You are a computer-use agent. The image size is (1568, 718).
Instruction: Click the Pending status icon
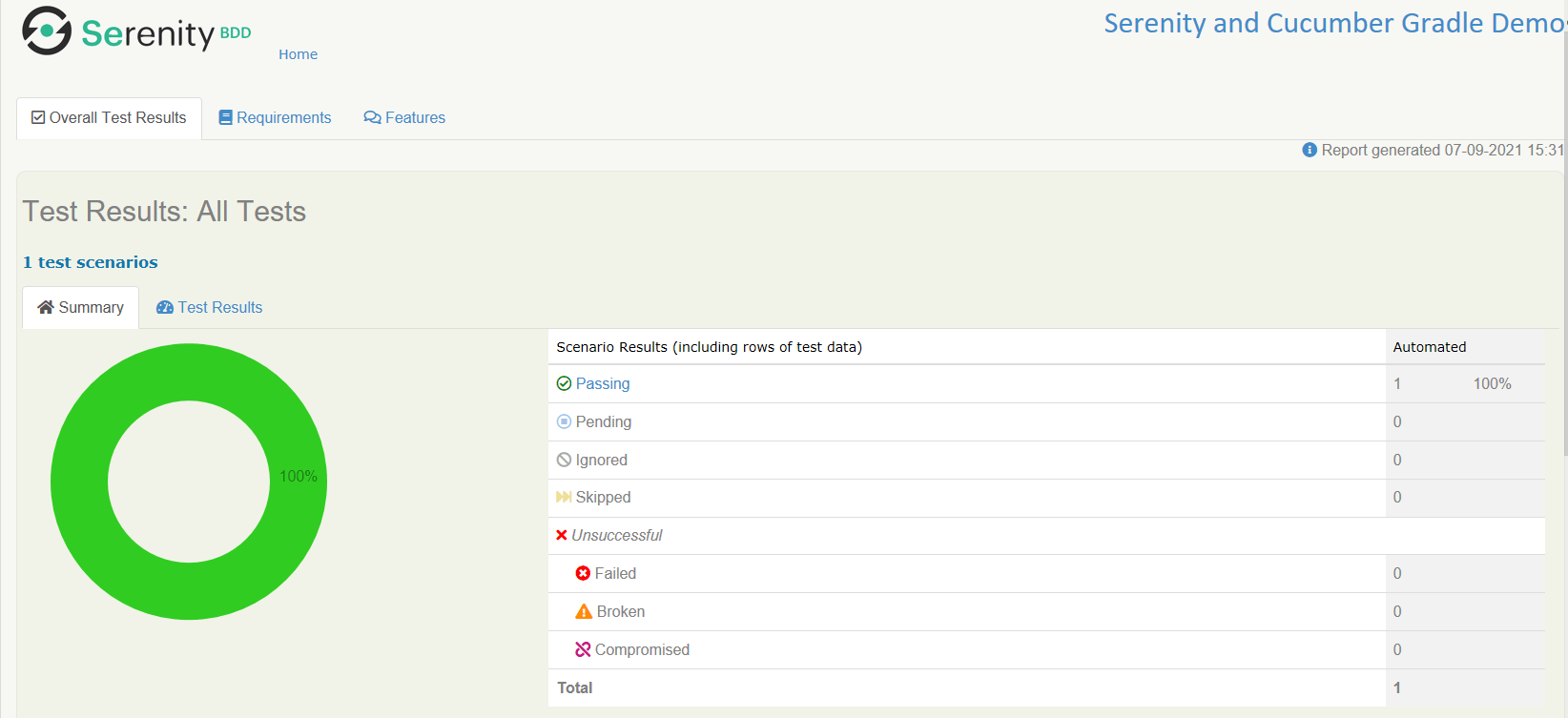pyautogui.click(x=564, y=421)
